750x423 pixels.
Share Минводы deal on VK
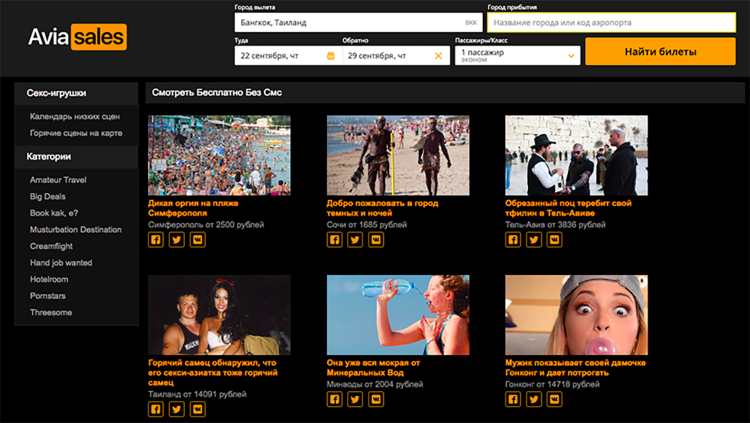pyautogui.click(x=376, y=399)
